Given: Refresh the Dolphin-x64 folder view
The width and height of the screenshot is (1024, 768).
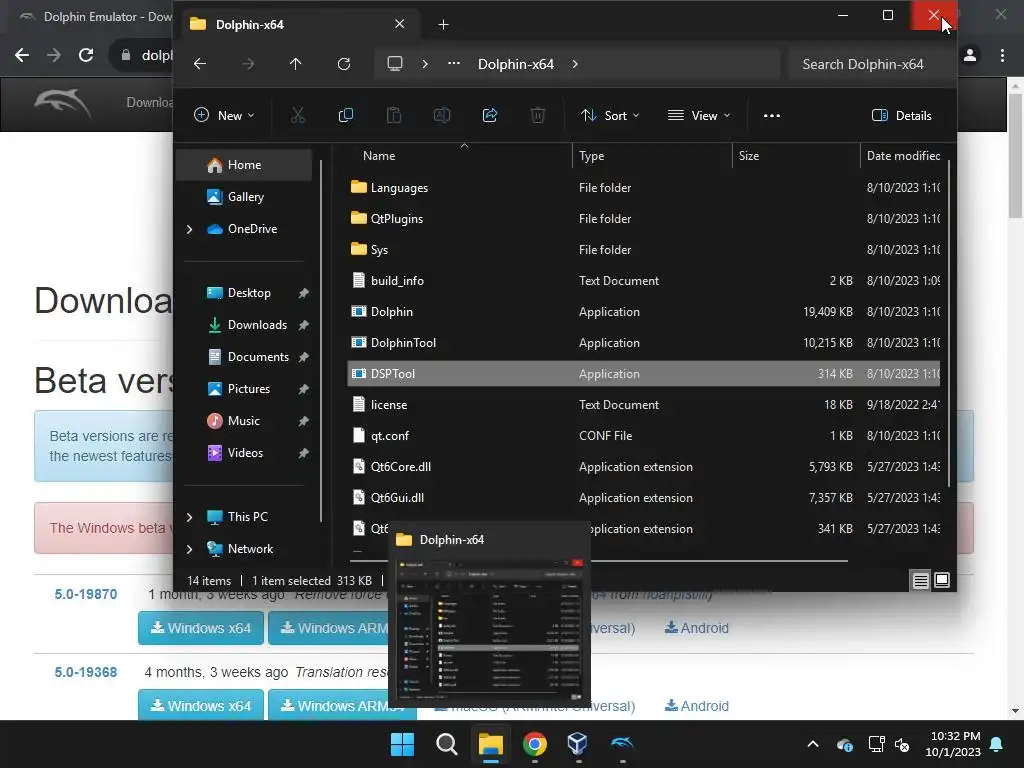Looking at the screenshot, I should [x=344, y=64].
